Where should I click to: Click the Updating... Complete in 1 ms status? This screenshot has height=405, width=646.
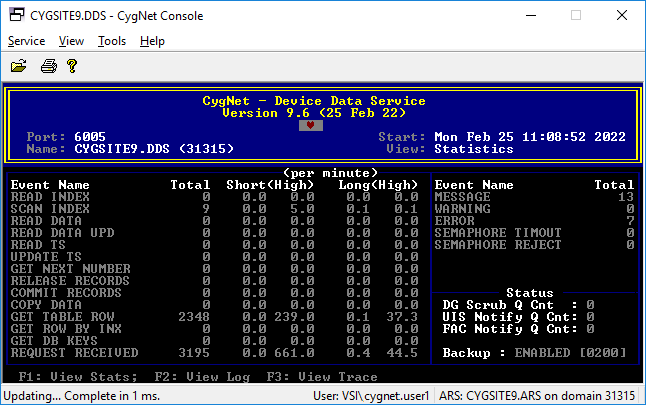click(x=82, y=396)
